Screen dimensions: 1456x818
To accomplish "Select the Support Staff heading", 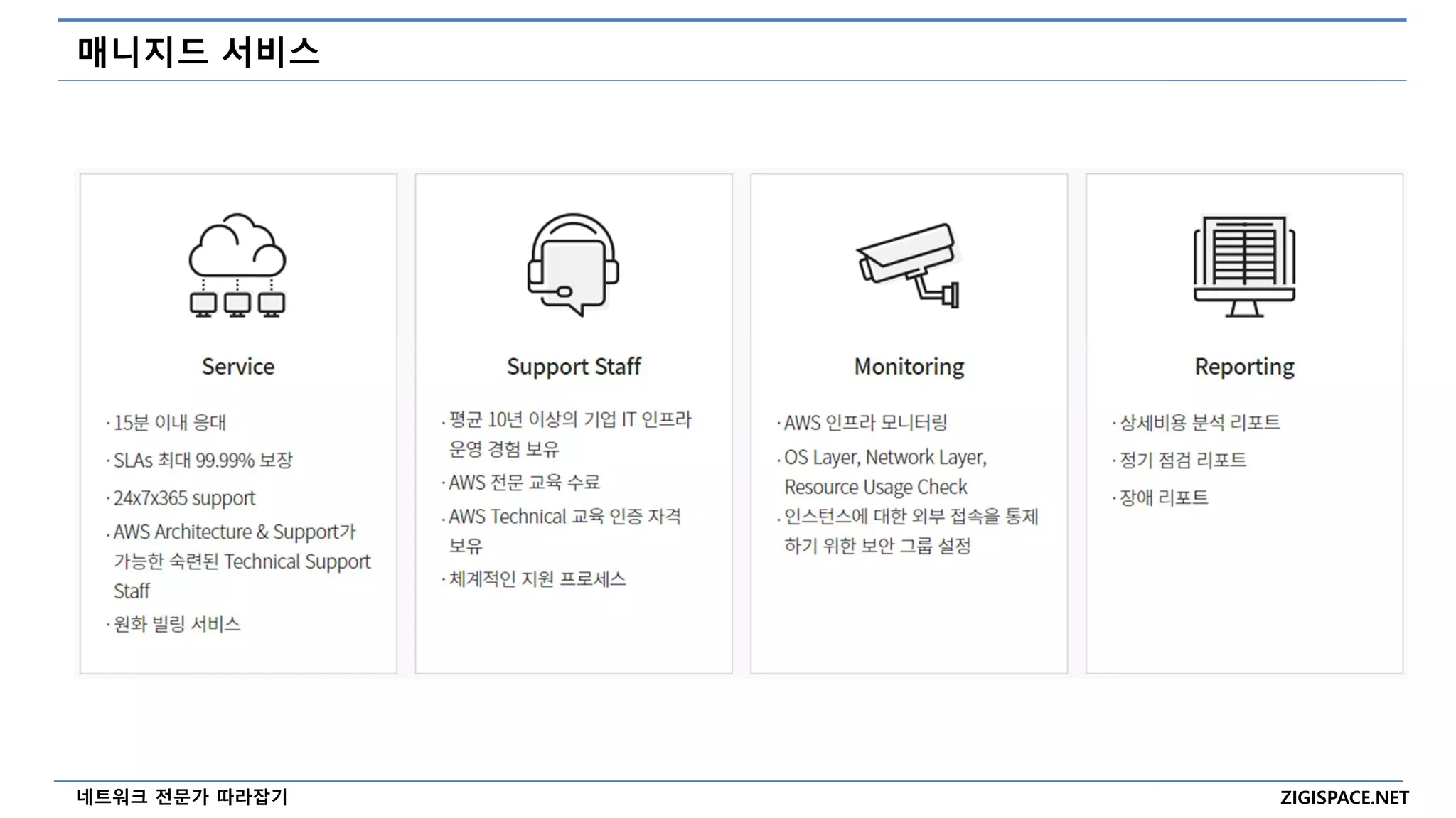I will 574,367.
